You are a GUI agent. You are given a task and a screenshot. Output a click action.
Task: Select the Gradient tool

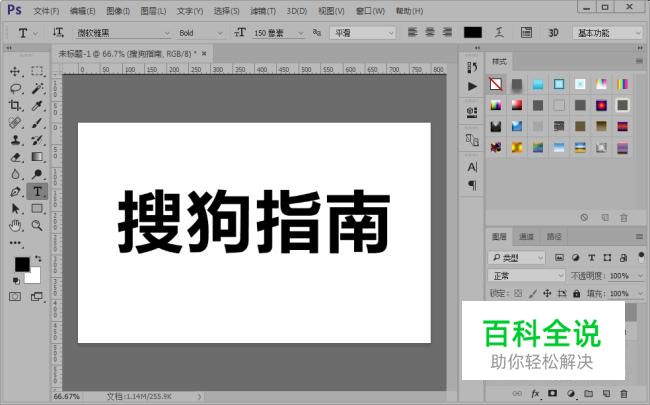click(37, 157)
